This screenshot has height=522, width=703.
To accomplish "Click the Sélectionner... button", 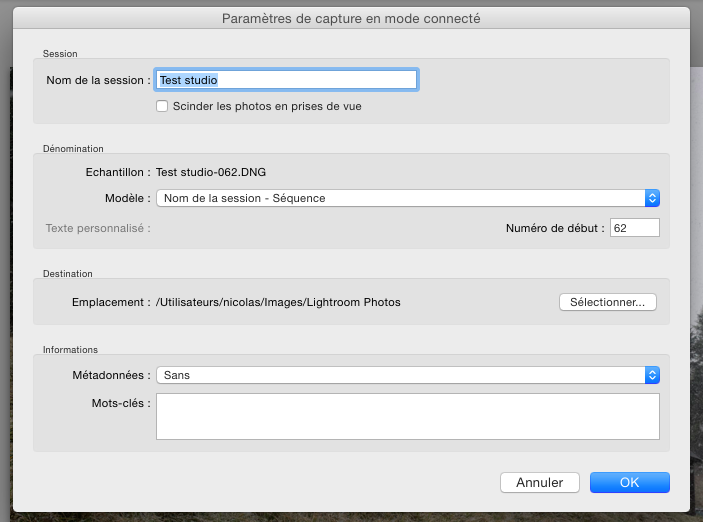I will 608,302.
